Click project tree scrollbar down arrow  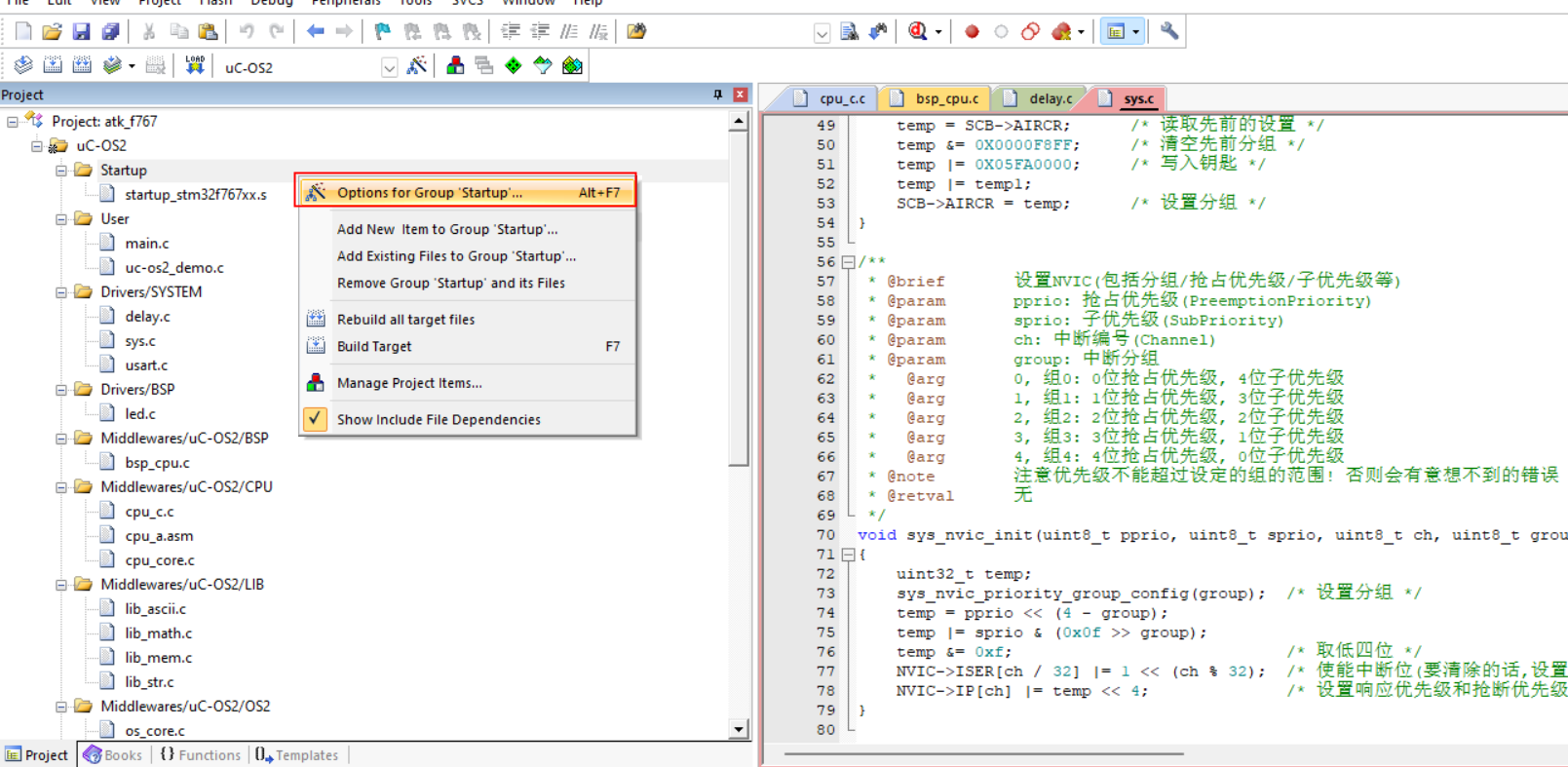pyautogui.click(x=739, y=729)
